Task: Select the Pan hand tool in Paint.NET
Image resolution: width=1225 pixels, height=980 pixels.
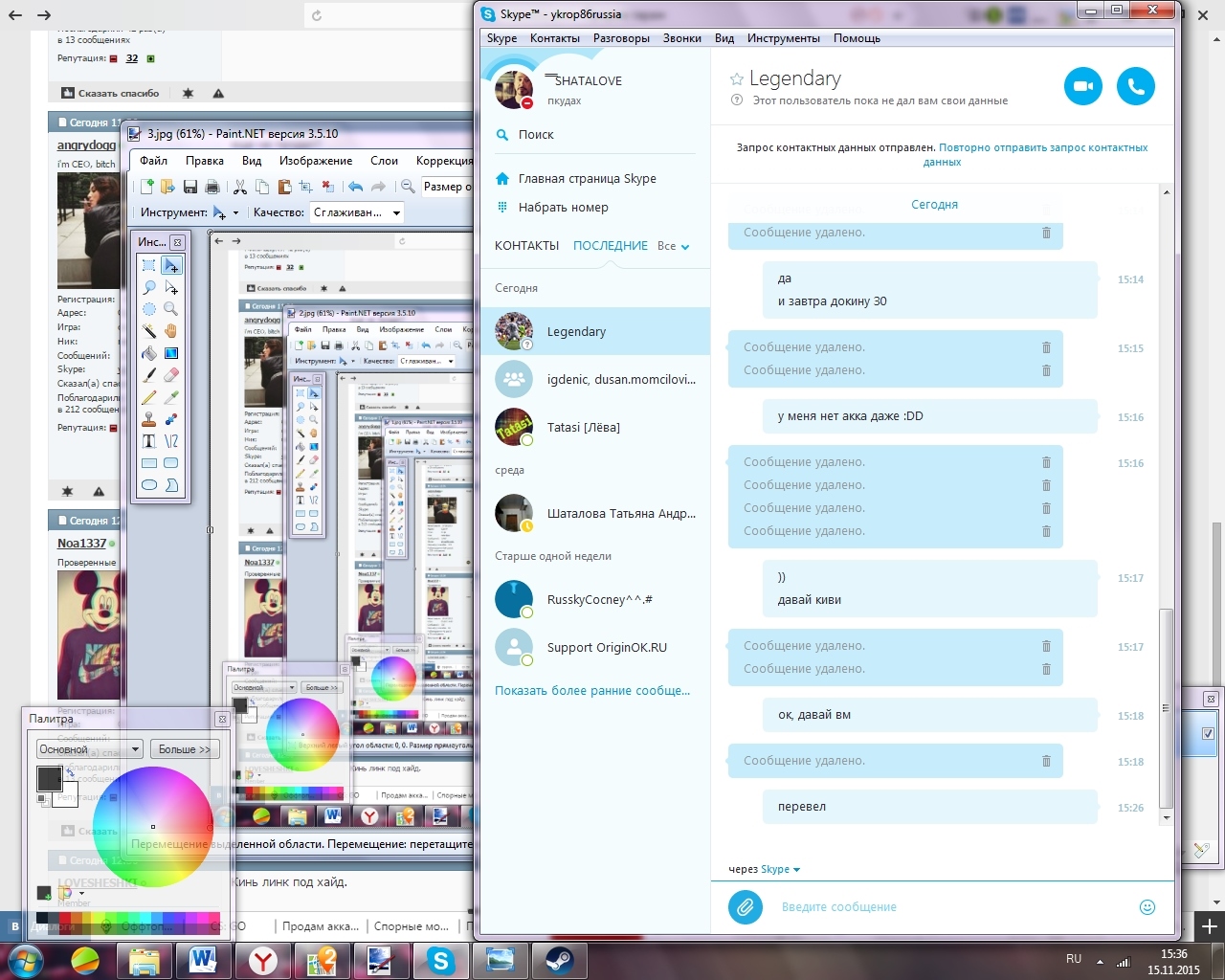Action: click(170, 331)
